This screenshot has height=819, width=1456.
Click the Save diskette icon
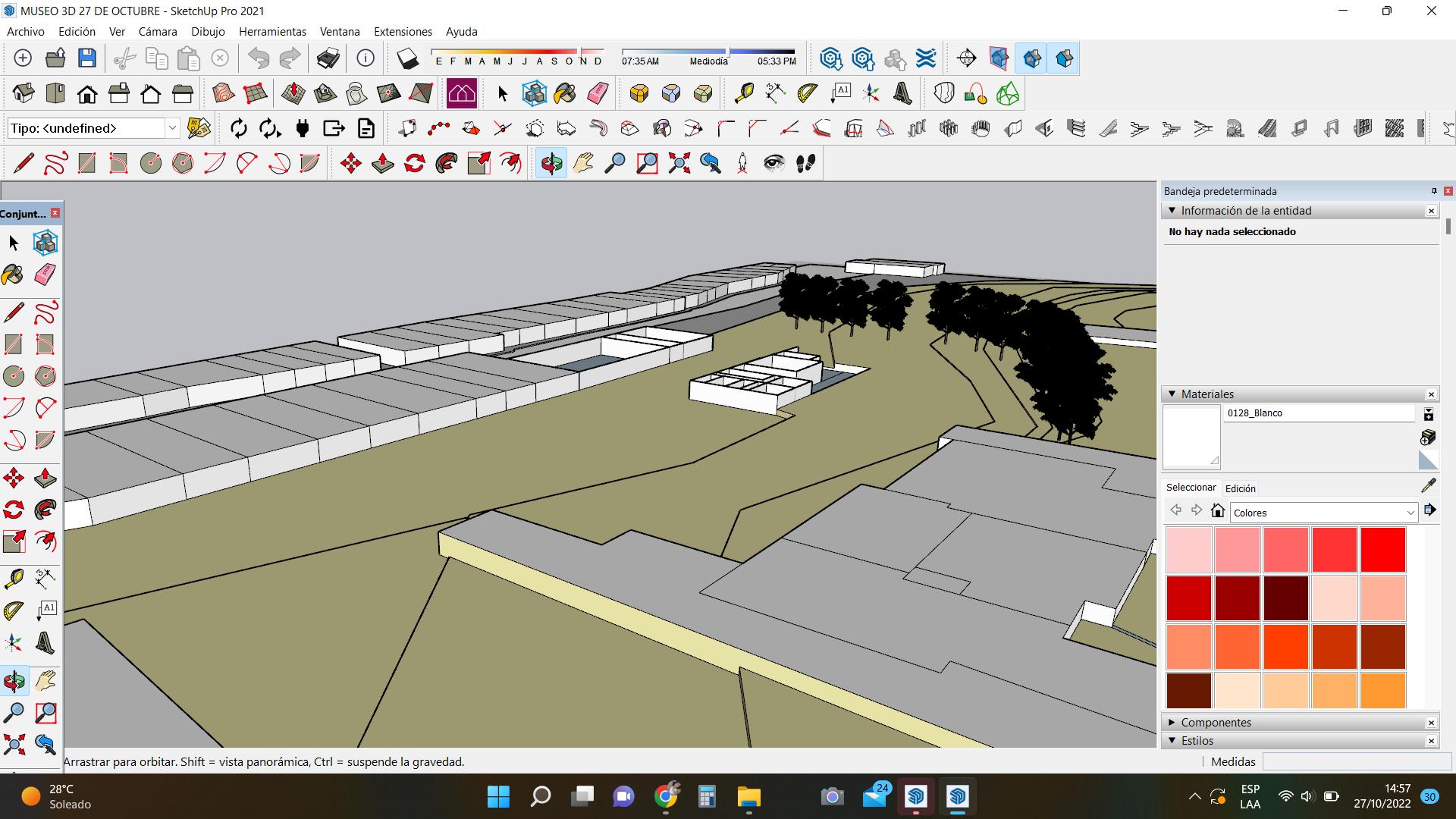87,58
